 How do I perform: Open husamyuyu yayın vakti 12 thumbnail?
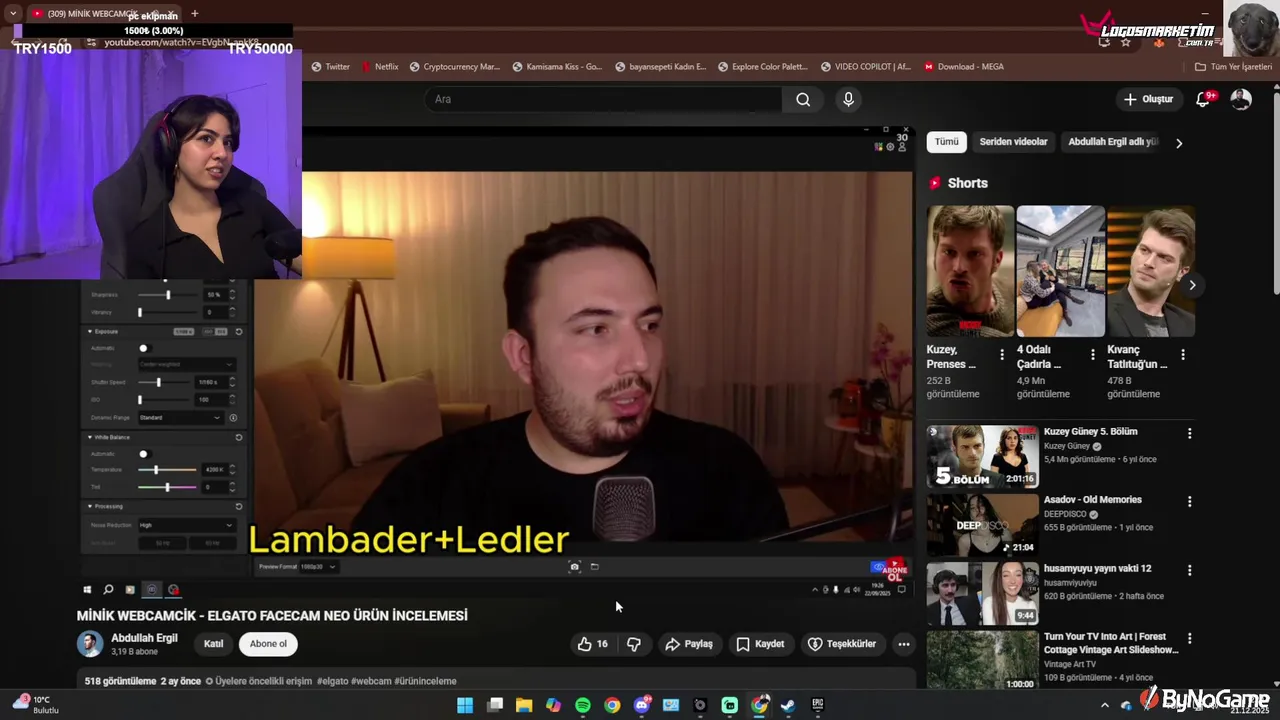(982, 594)
